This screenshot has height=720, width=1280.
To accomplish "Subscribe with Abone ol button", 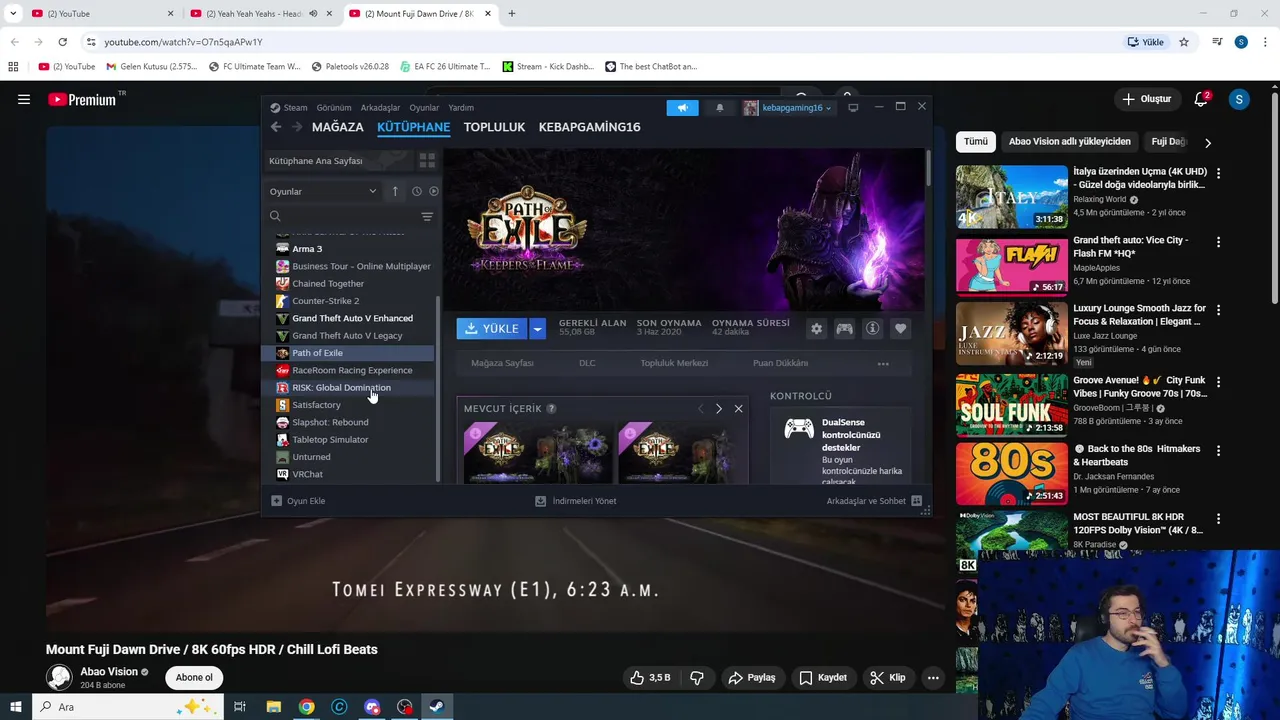I will 194,678.
